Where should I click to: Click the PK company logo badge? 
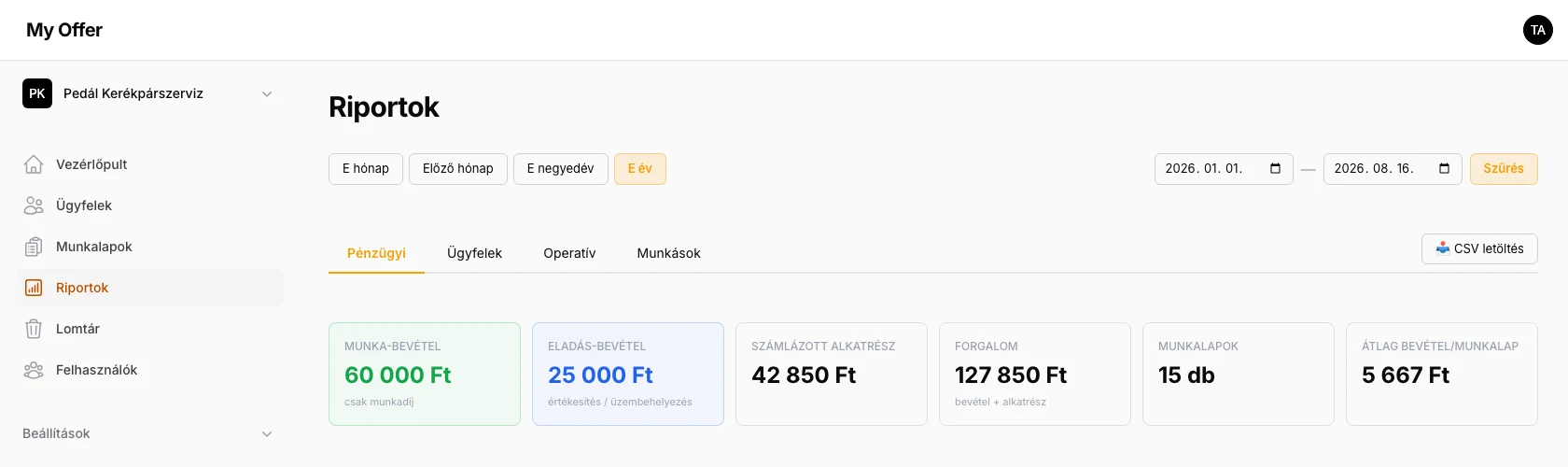click(x=37, y=93)
